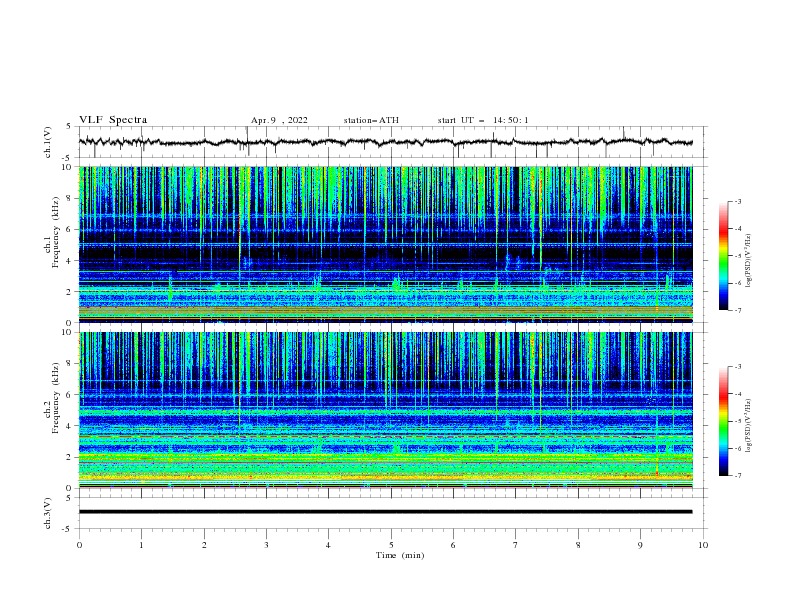Click the "Time (min)" x-axis label

400,555
